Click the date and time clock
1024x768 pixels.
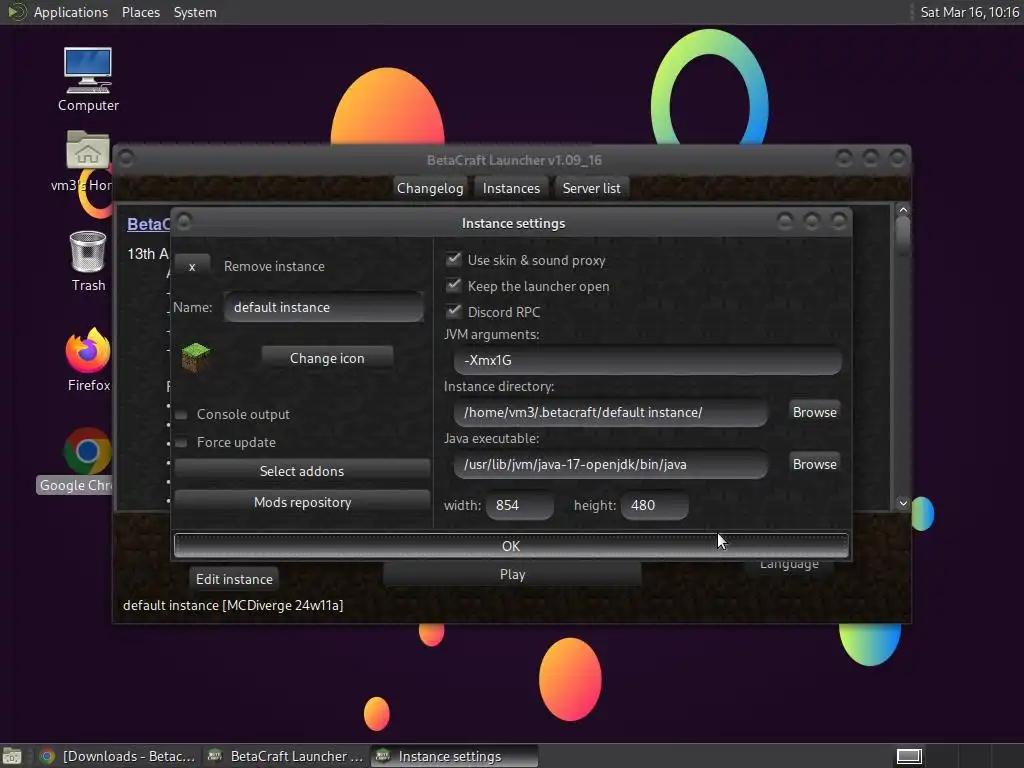pyautogui.click(x=969, y=12)
